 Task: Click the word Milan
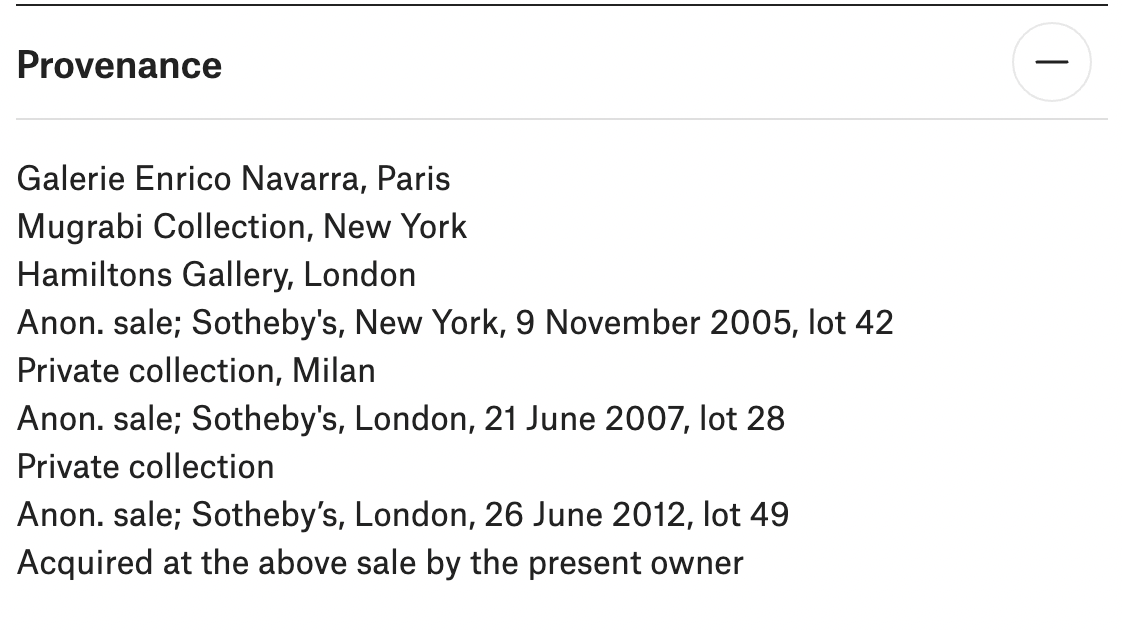tap(333, 371)
